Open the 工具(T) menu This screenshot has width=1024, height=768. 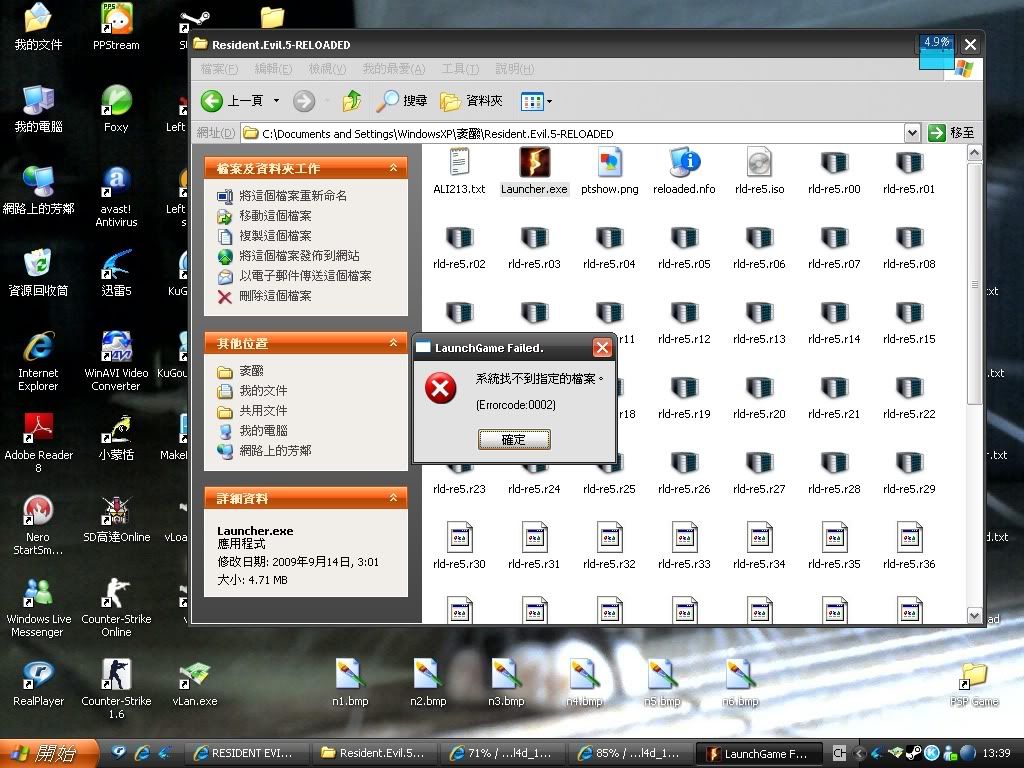460,69
